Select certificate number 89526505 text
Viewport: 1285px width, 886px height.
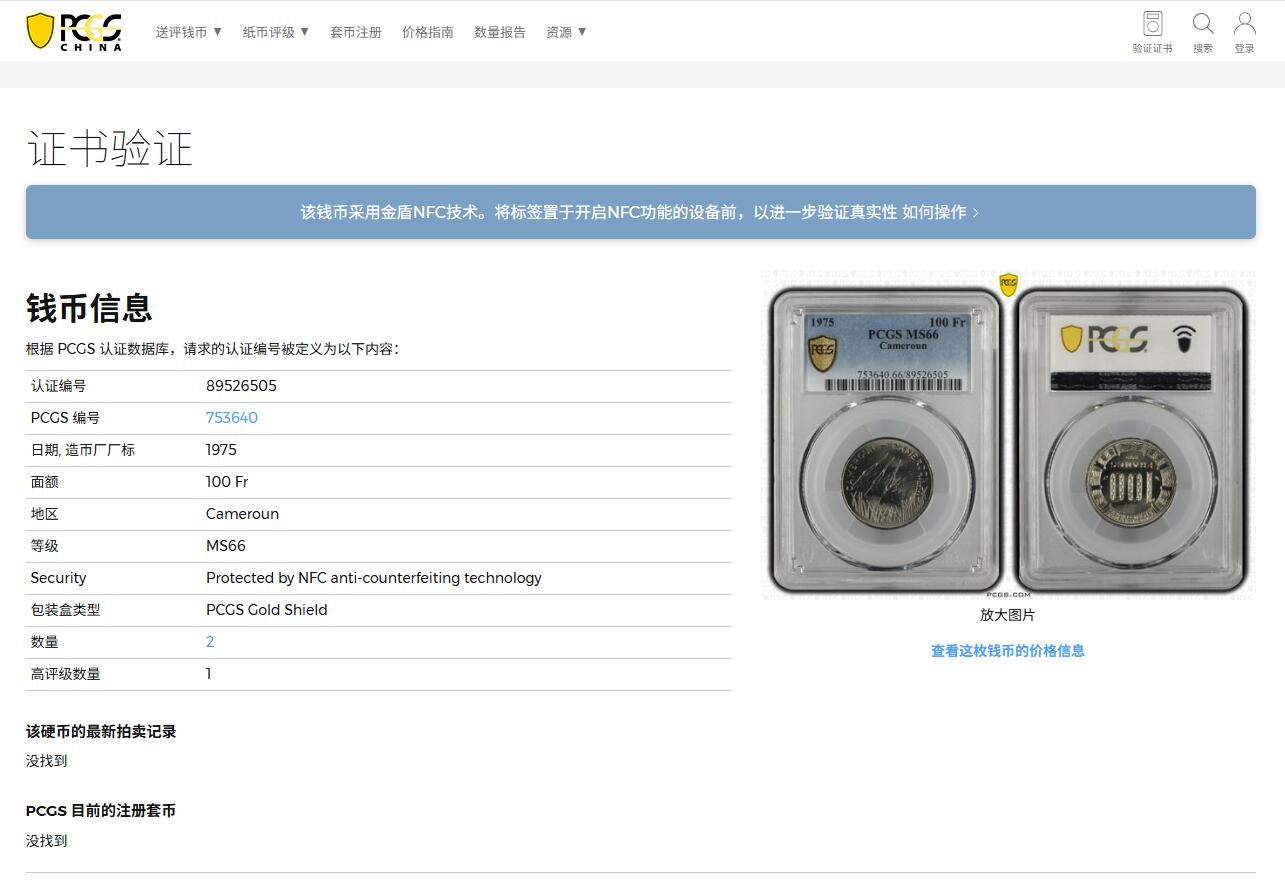click(241, 386)
